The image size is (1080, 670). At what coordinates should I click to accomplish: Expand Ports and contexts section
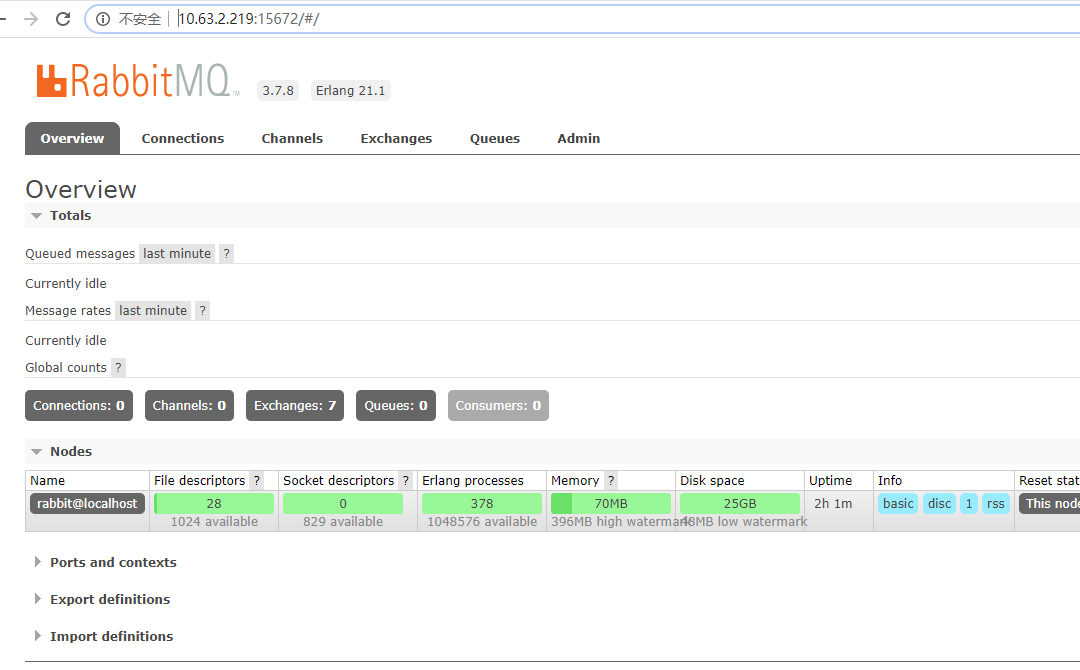(x=112, y=563)
